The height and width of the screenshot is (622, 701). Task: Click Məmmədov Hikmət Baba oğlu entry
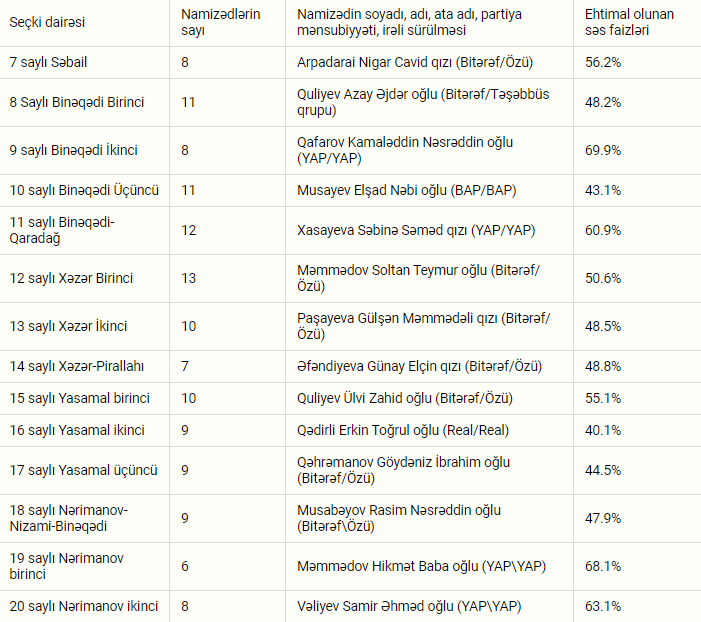point(421,567)
